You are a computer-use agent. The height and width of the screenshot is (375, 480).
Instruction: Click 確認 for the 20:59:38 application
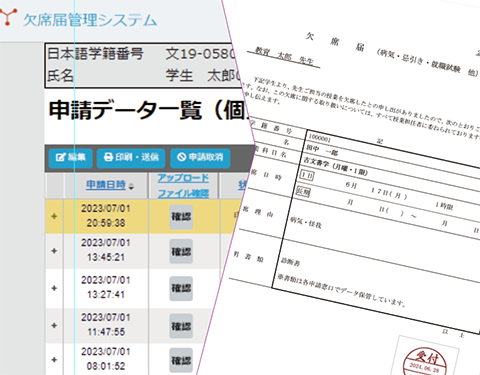click(x=181, y=217)
